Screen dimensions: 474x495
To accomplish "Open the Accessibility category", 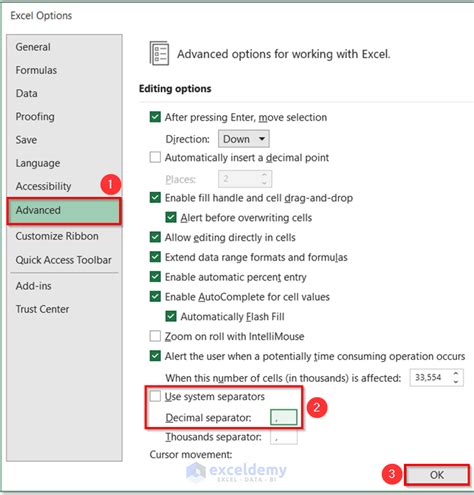I will tap(43, 186).
